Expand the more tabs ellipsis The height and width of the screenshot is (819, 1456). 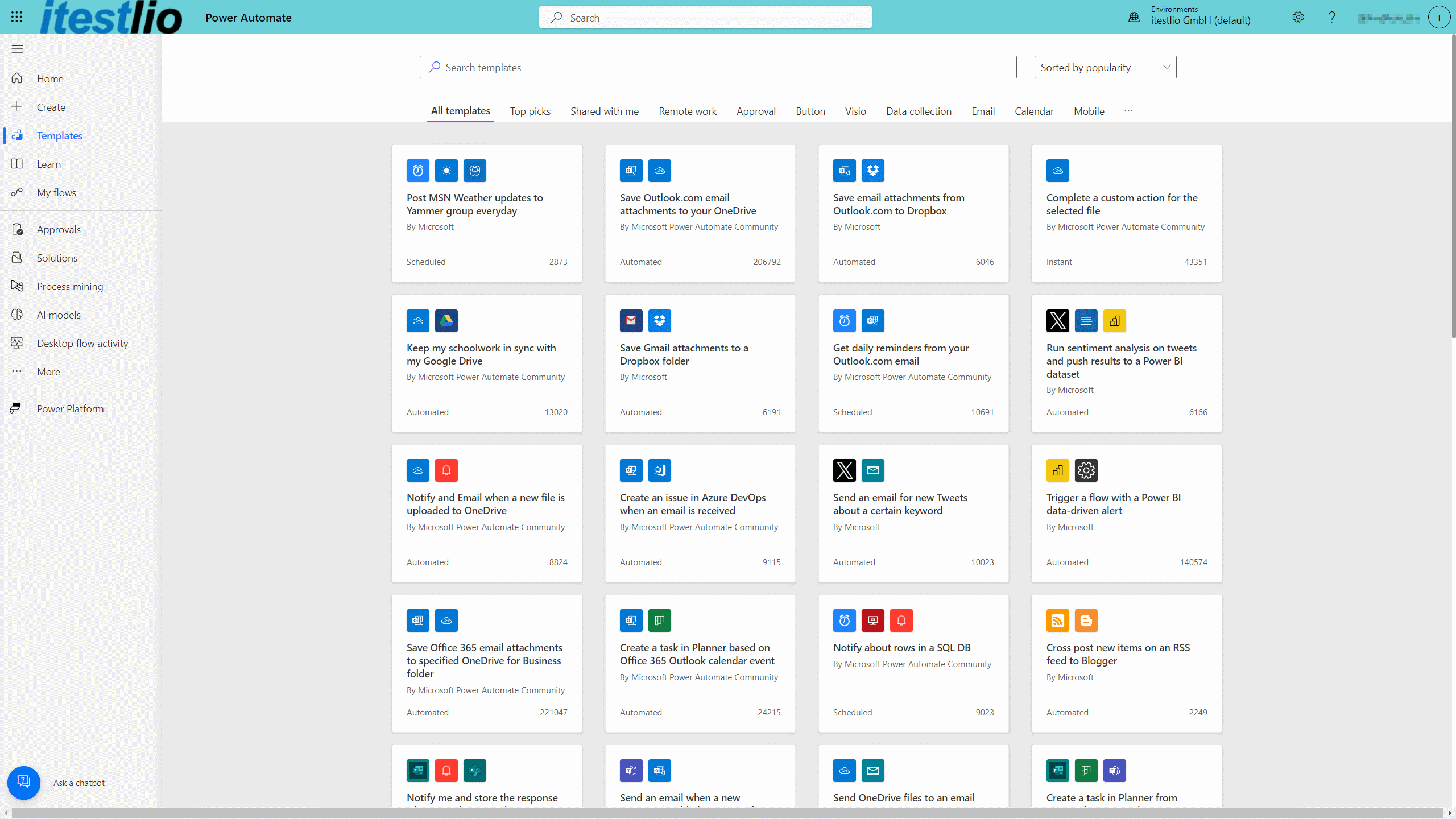click(1128, 111)
